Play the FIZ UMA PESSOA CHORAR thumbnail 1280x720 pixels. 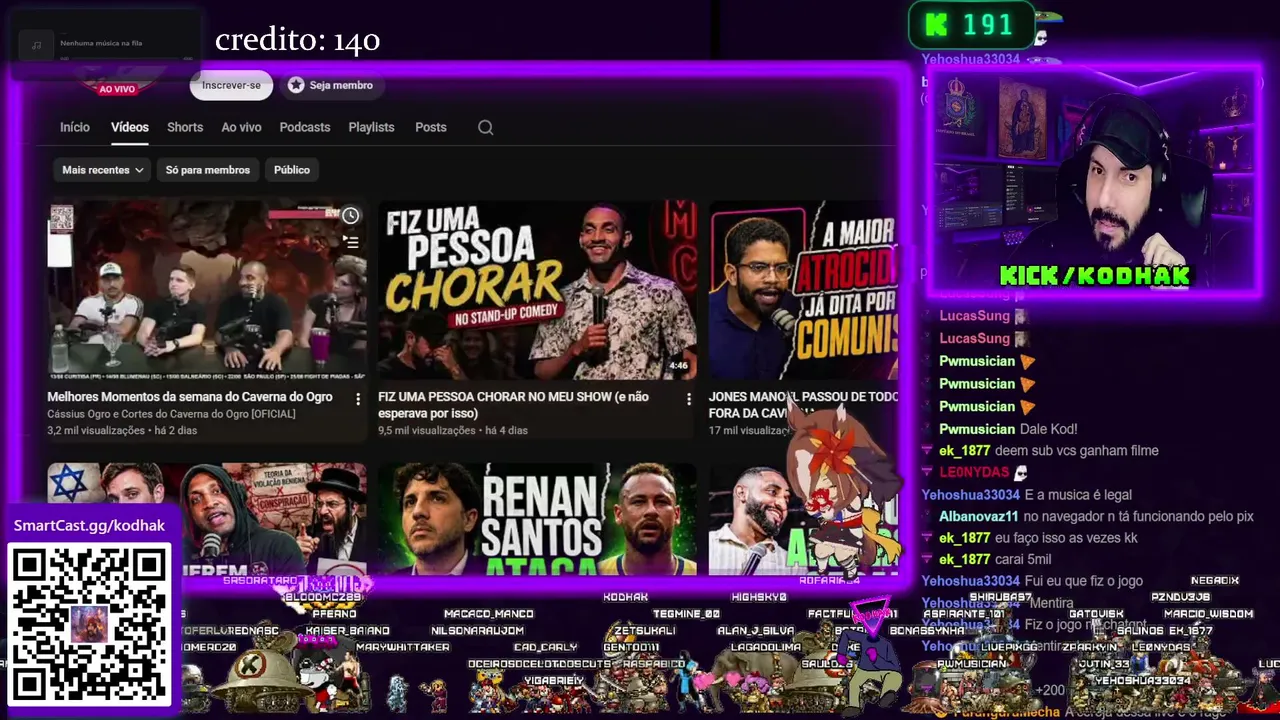[537, 290]
